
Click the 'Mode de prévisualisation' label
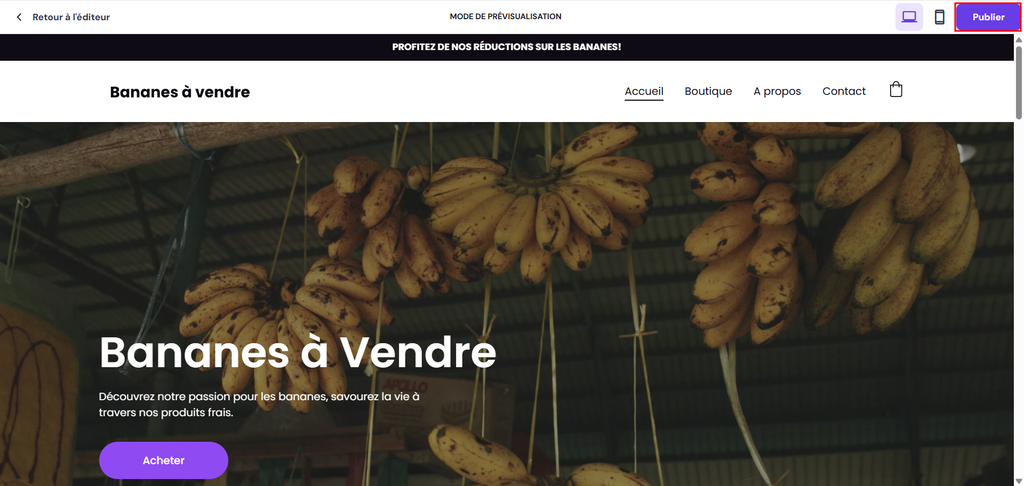click(505, 16)
